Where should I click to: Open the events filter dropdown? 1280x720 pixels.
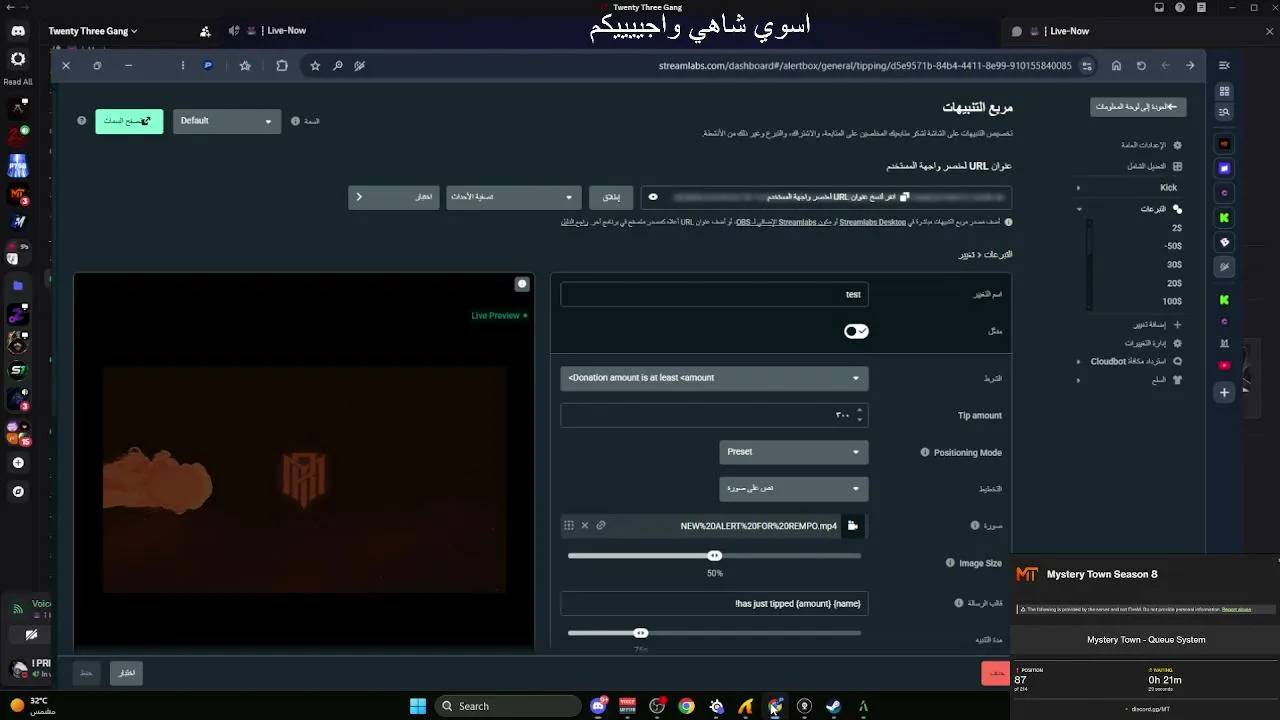pyautogui.click(x=513, y=197)
